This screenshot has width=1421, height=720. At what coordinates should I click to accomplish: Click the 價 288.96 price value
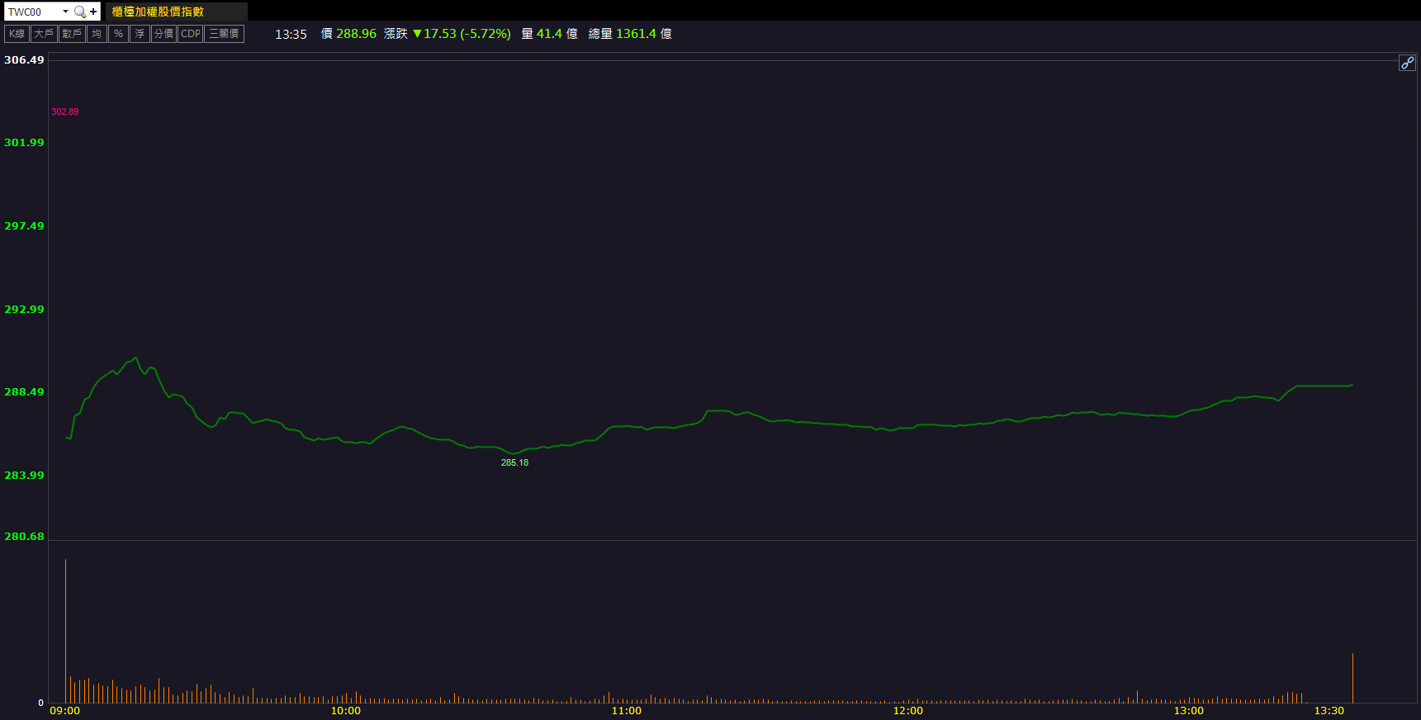[348, 34]
